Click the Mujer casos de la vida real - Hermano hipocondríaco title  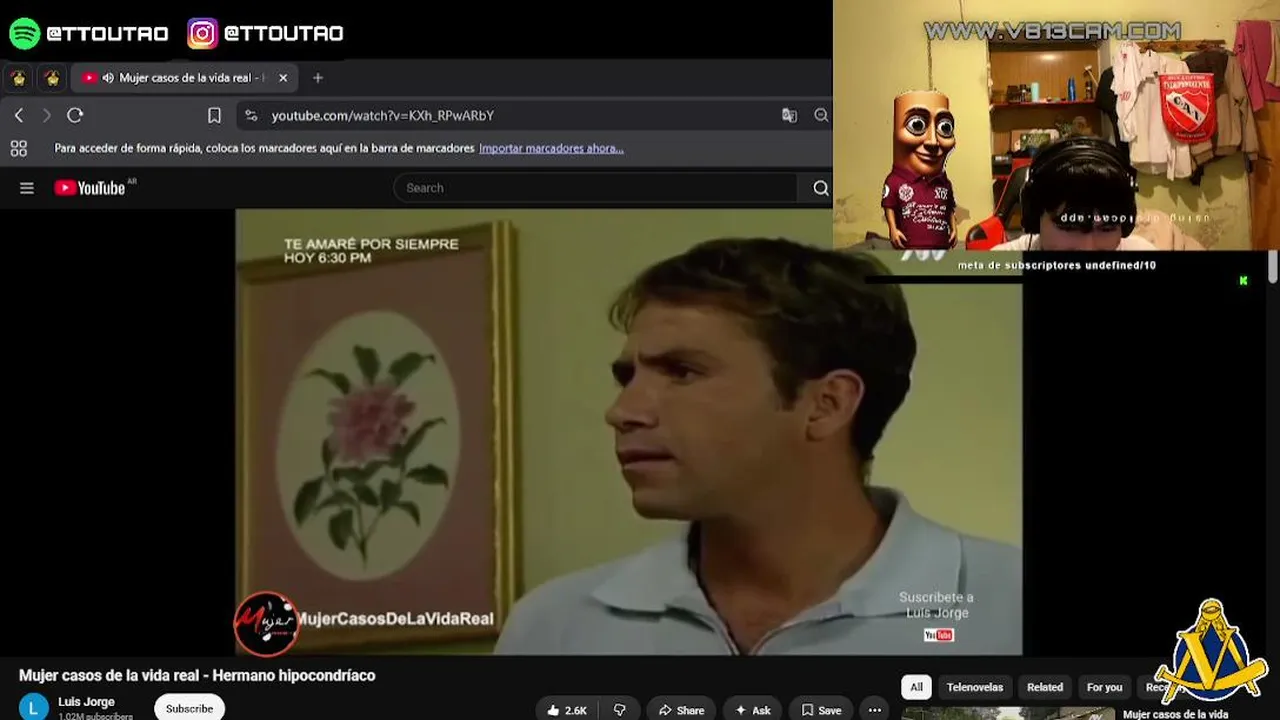point(197,675)
